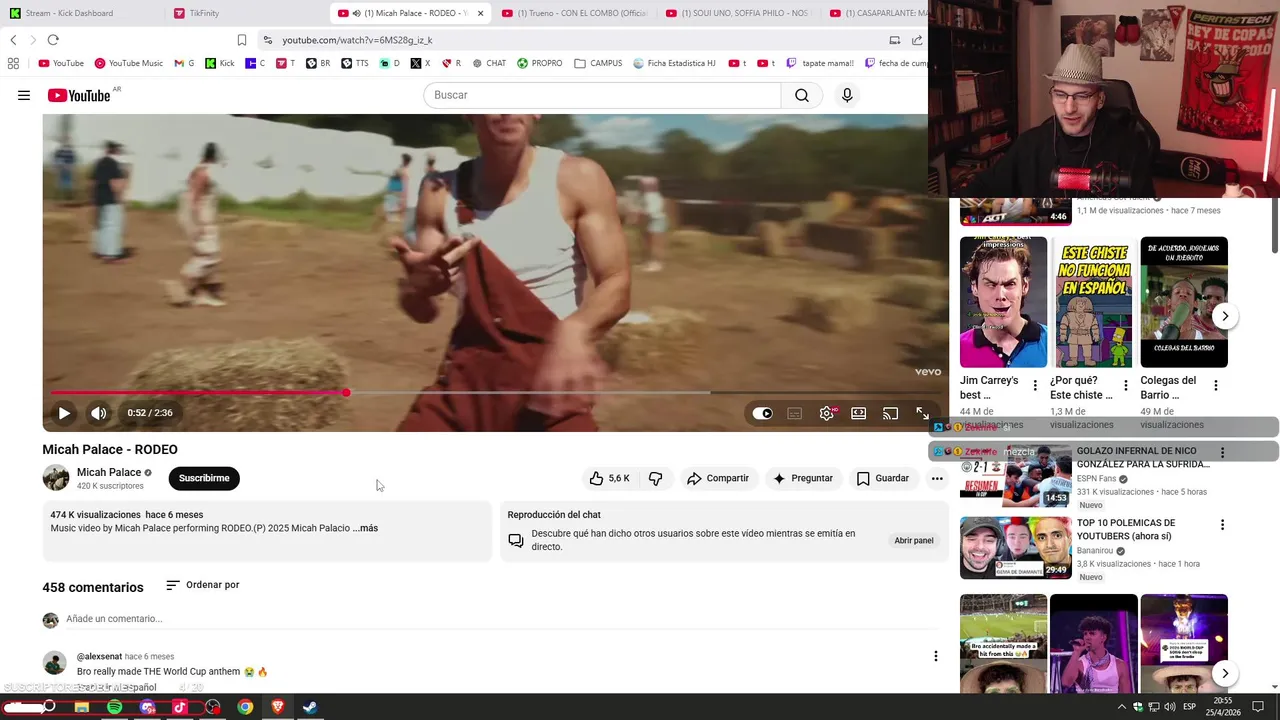This screenshot has width=1280, height=720.
Task: Click the Suscribirme button
Action: [x=204, y=478]
